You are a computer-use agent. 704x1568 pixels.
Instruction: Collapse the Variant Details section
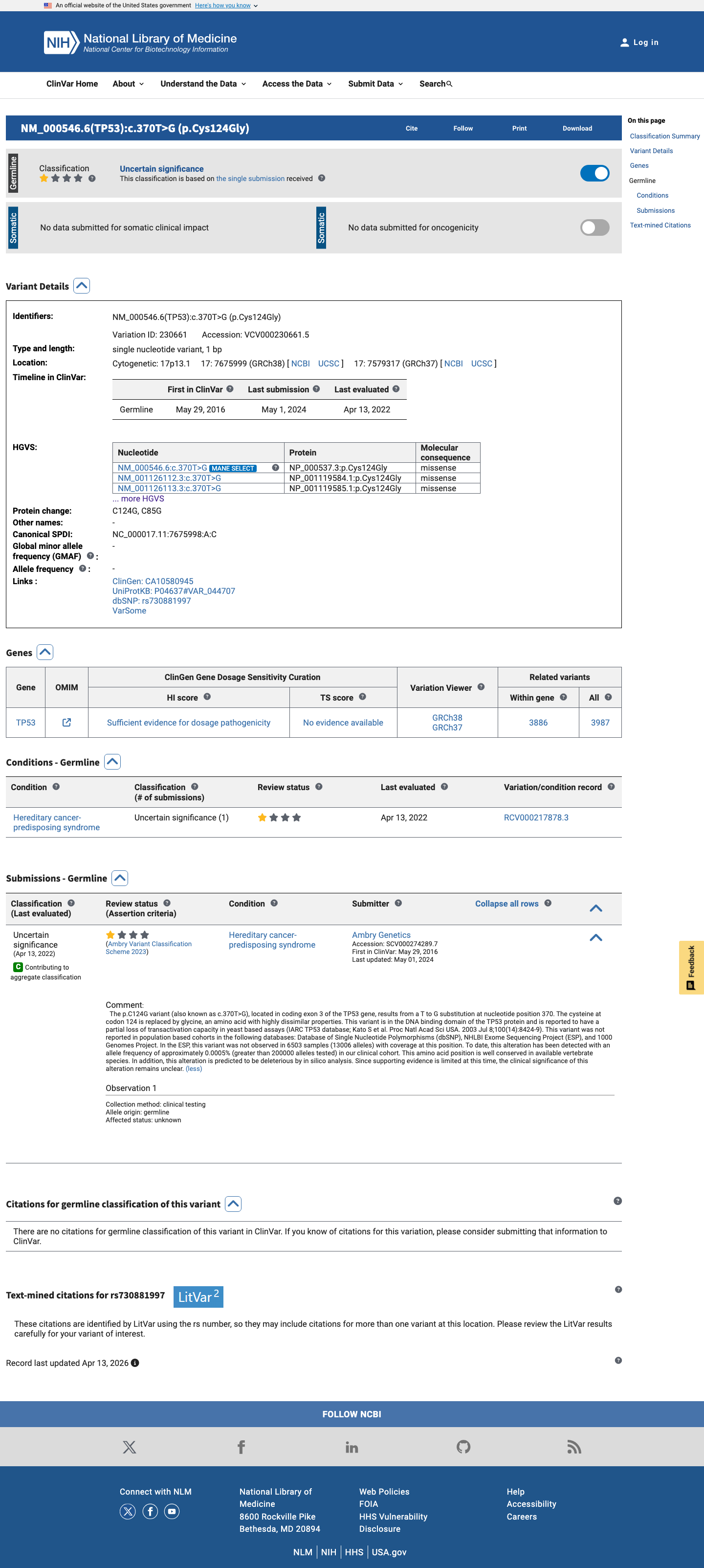[x=82, y=286]
